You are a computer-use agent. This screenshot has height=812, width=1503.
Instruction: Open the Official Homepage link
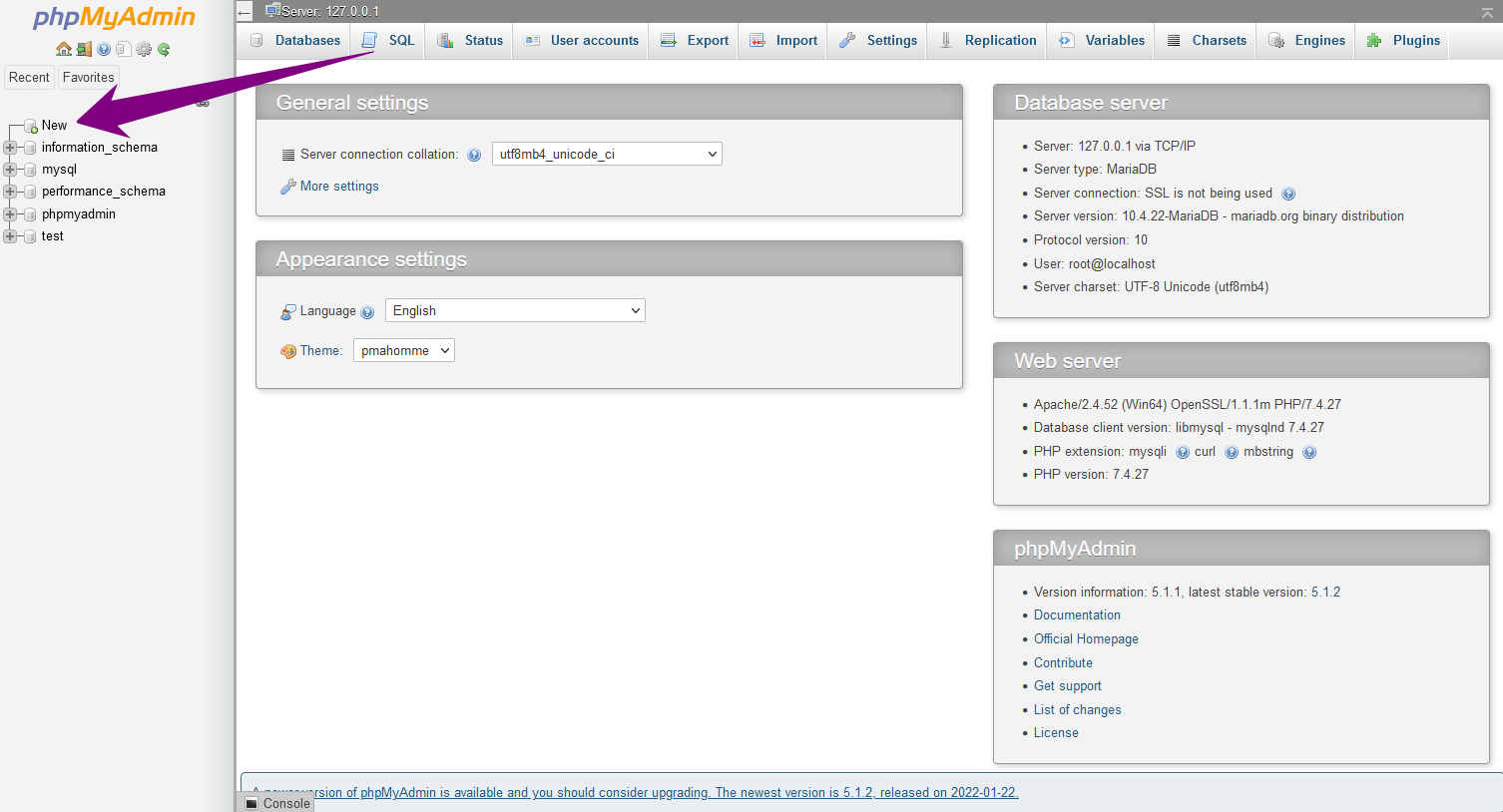pyautogui.click(x=1086, y=639)
